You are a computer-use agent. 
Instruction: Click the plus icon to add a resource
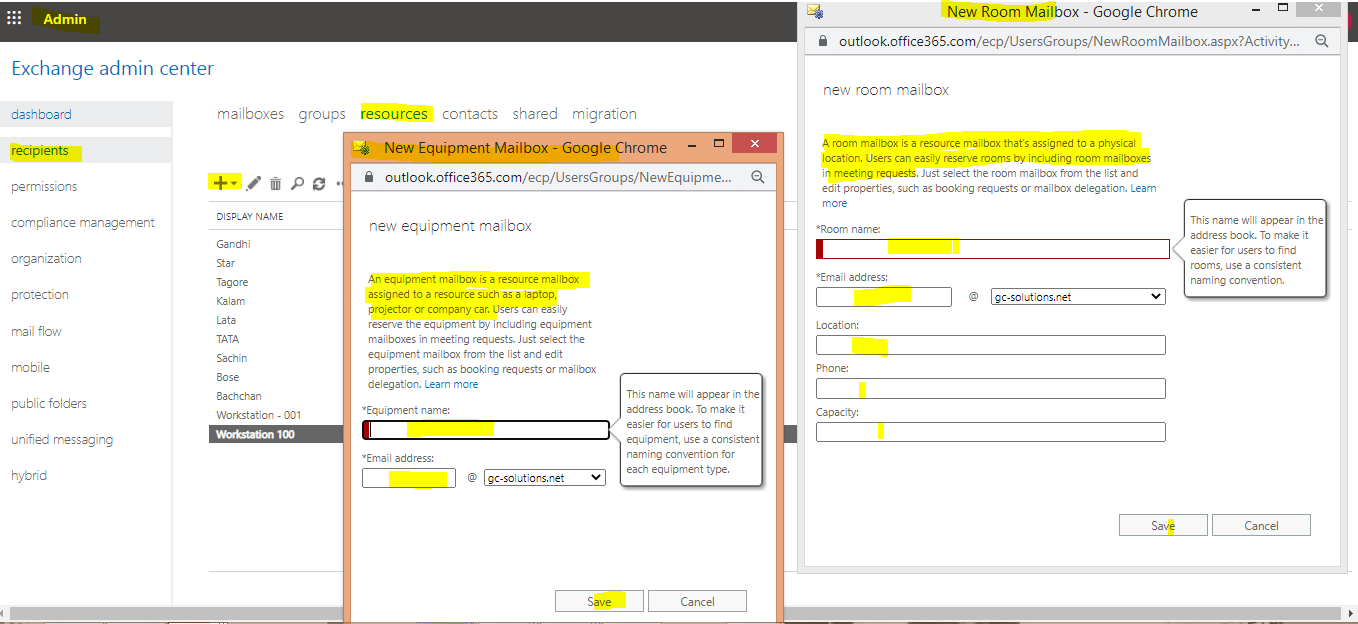pyautogui.click(x=220, y=183)
